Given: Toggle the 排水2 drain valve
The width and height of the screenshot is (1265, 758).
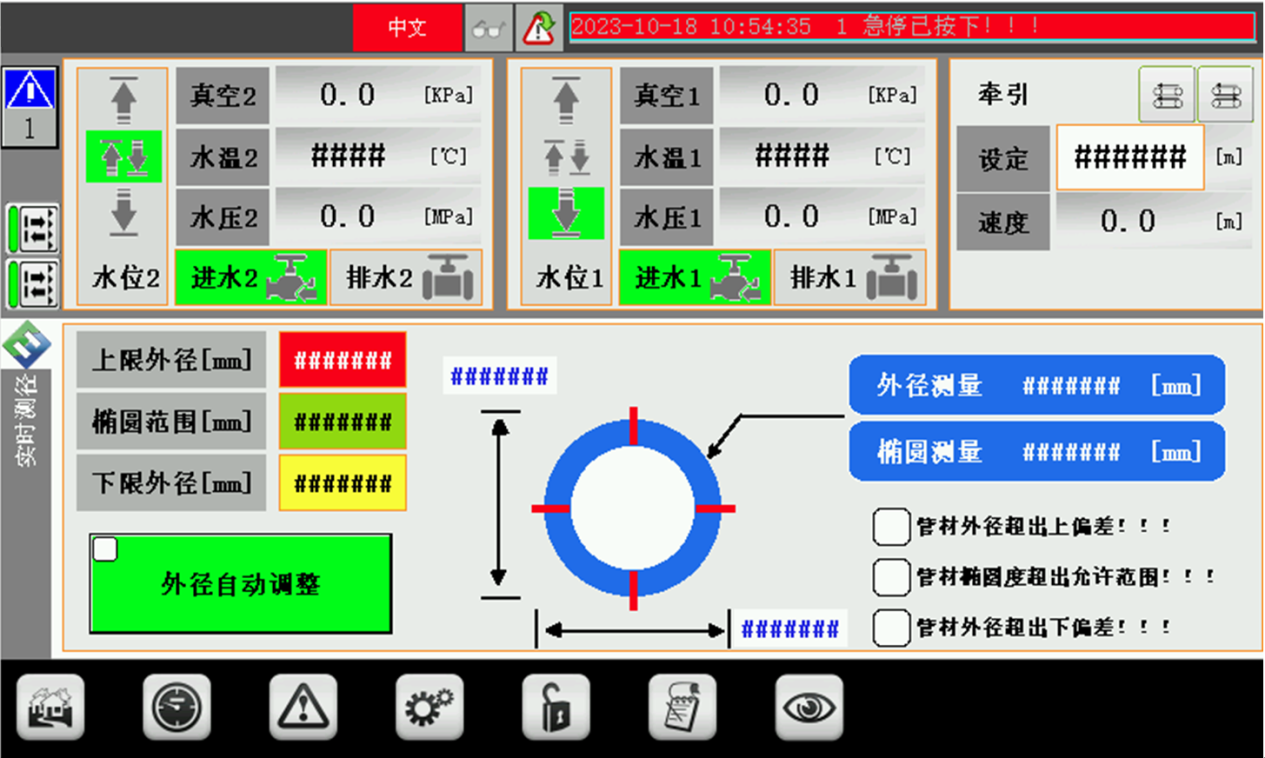Looking at the screenshot, I should [x=406, y=278].
